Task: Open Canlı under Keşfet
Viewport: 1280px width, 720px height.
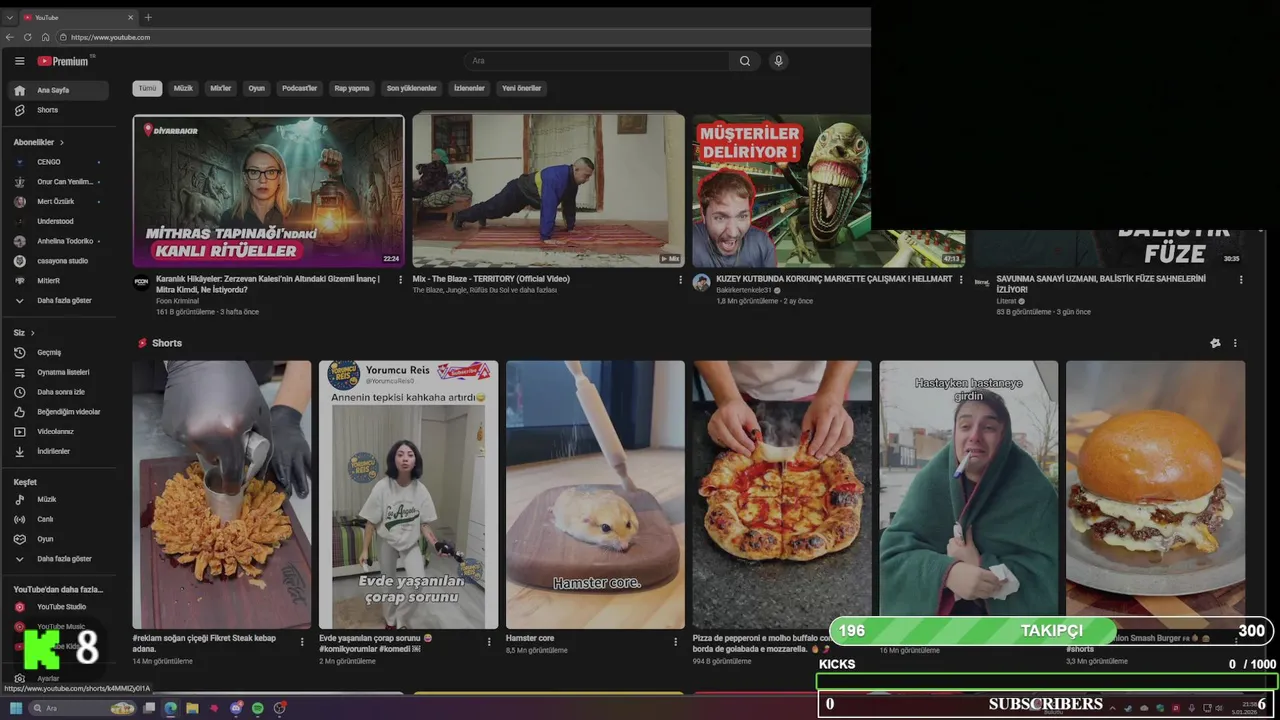Action: tap(60, 519)
